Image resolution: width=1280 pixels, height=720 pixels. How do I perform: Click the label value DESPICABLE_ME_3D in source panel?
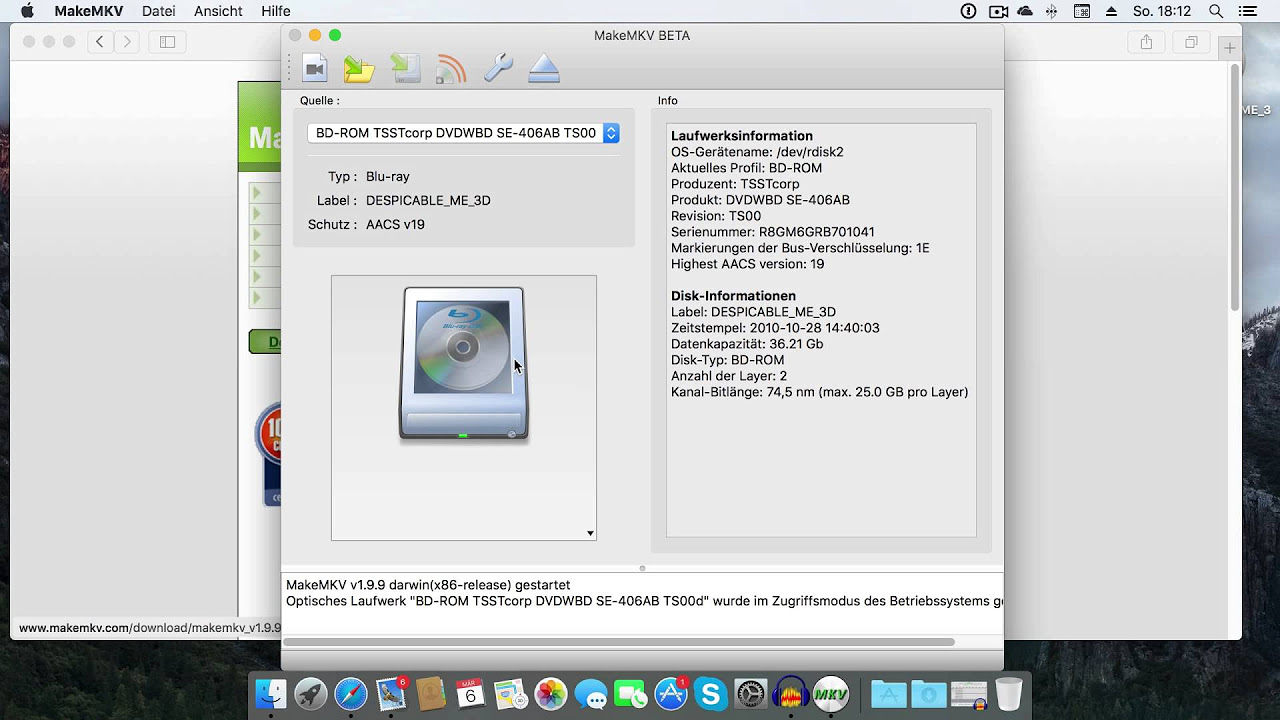[x=428, y=200]
